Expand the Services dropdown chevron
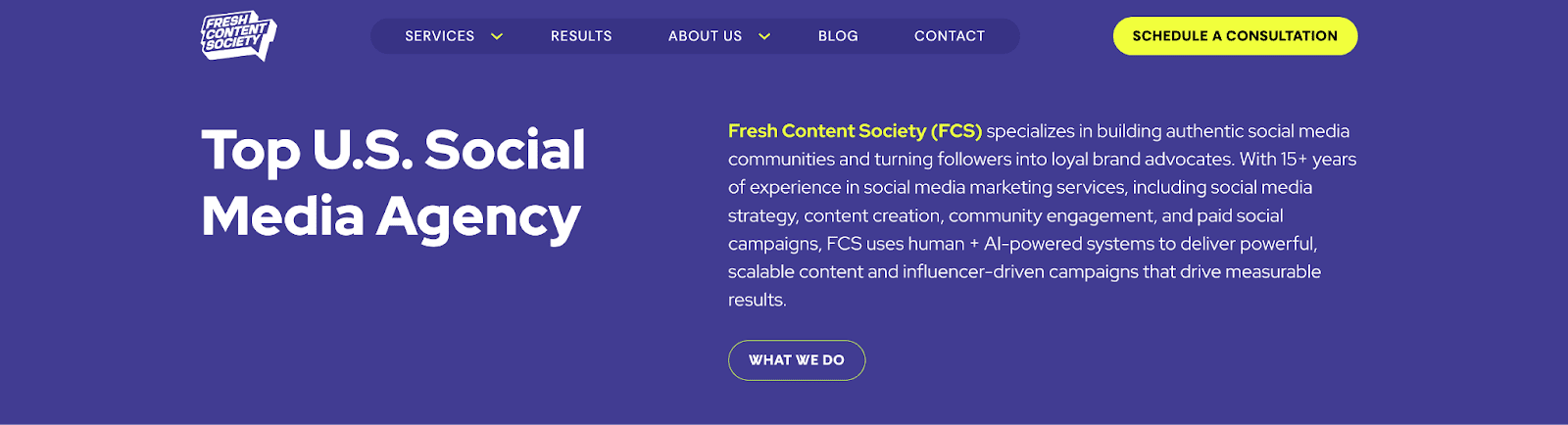Image resolution: width=1568 pixels, height=425 pixels. point(497,36)
